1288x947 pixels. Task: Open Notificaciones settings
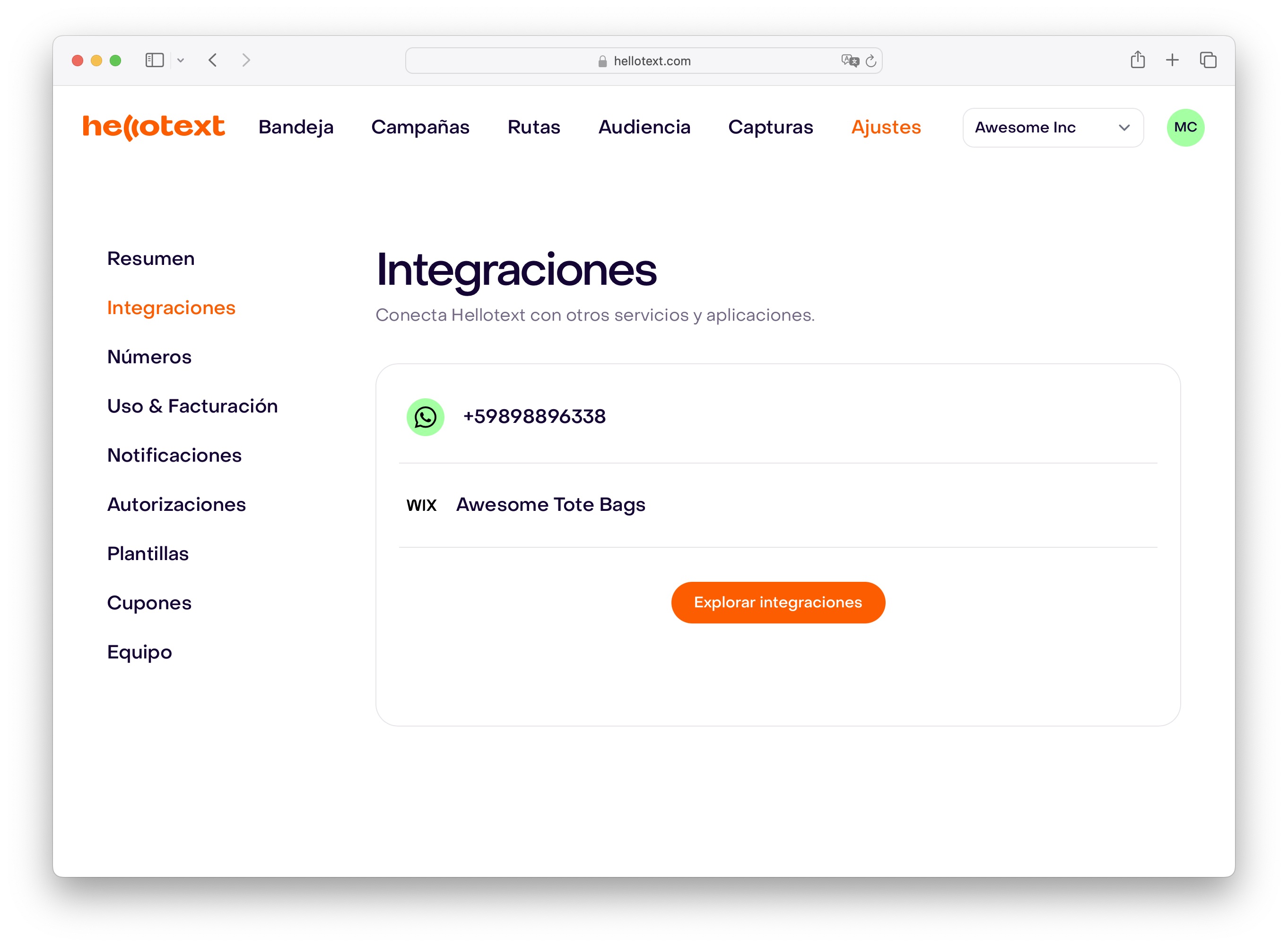(174, 455)
